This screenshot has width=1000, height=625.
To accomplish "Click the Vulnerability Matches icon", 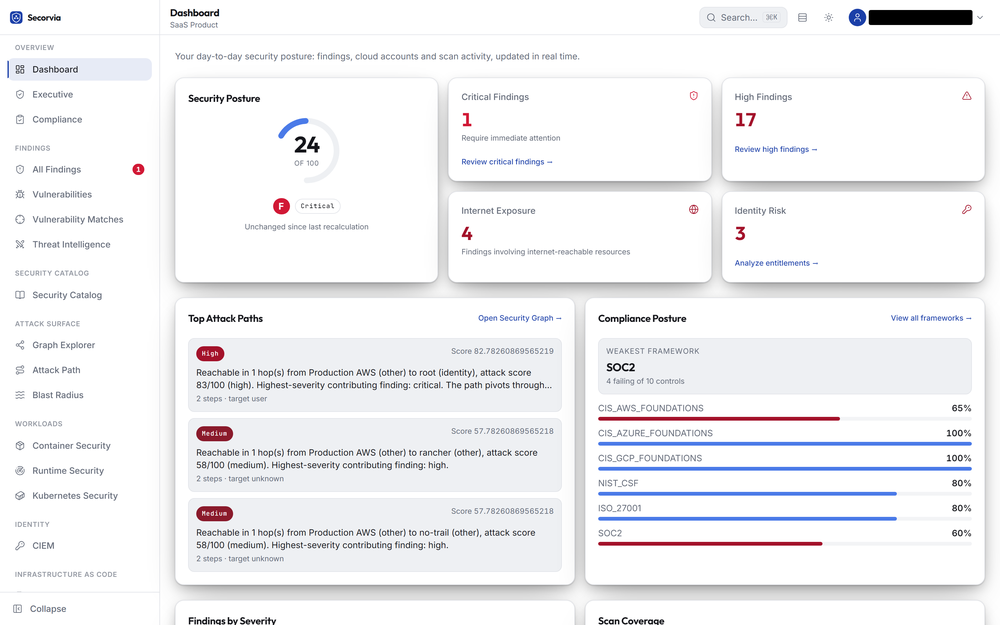I will [20, 219].
